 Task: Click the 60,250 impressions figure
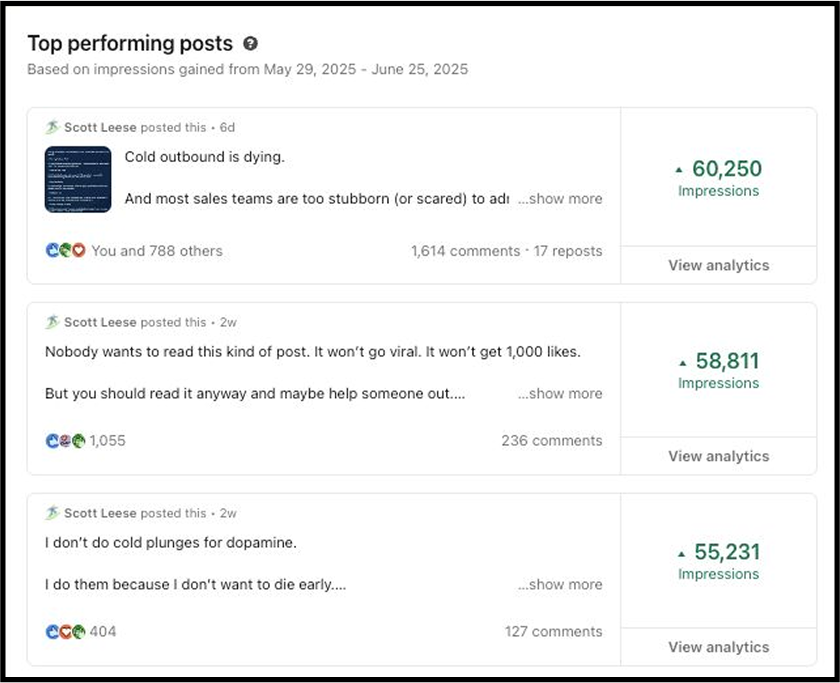726,169
